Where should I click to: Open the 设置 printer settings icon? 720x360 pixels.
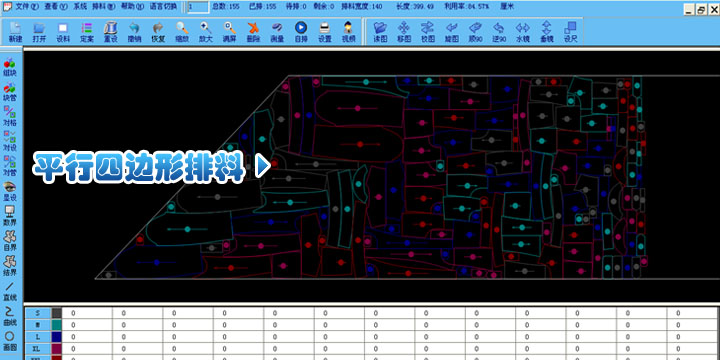pos(325,32)
